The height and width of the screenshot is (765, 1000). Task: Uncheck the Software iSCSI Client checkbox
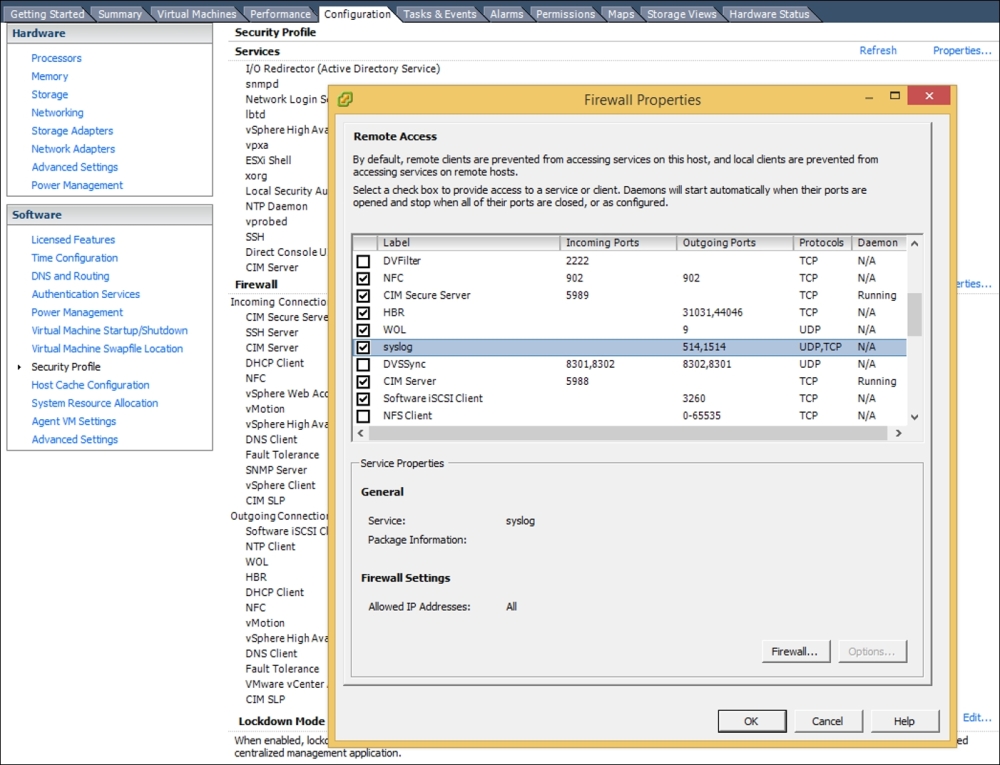363,399
